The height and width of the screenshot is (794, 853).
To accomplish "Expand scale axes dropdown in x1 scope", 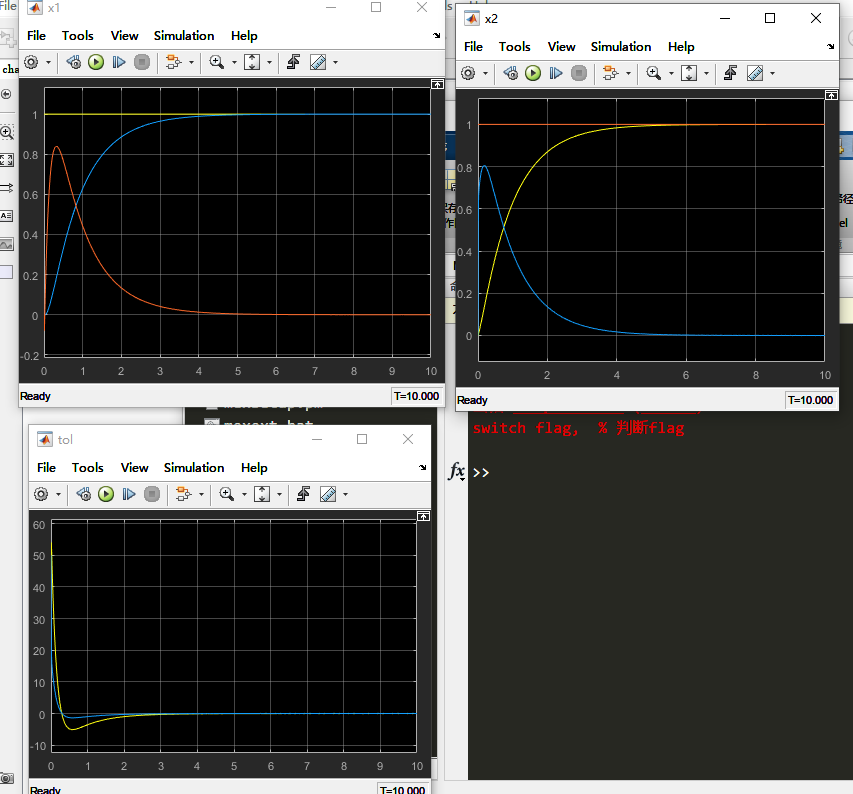I will 269,63.
